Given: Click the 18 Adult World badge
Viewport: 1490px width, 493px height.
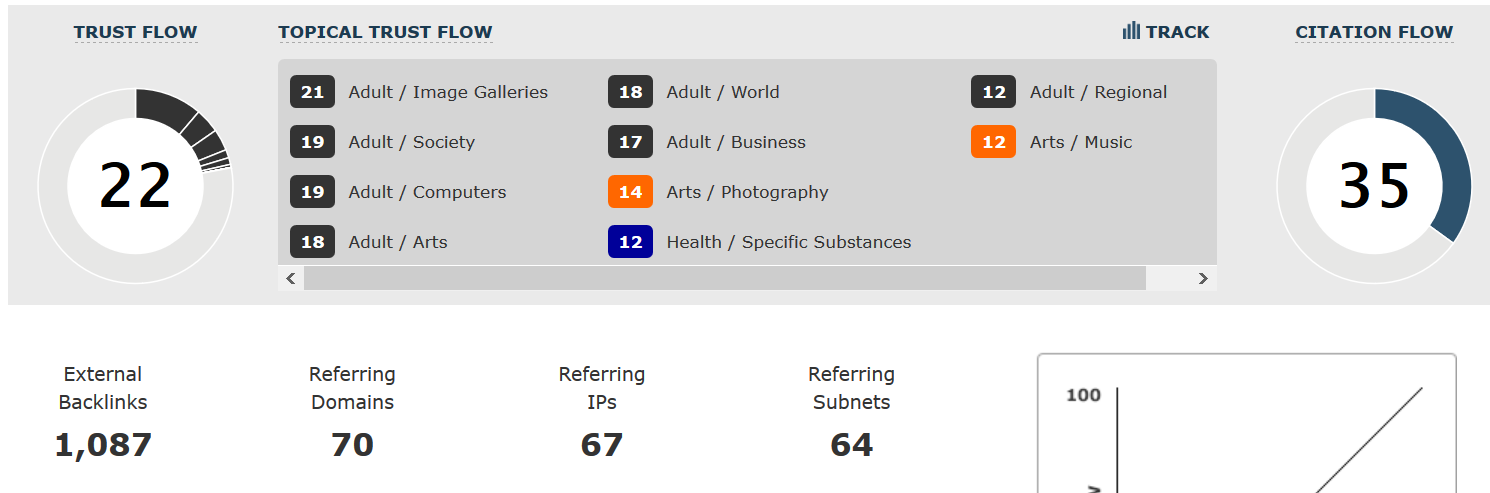Looking at the screenshot, I should pyautogui.click(x=630, y=92).
